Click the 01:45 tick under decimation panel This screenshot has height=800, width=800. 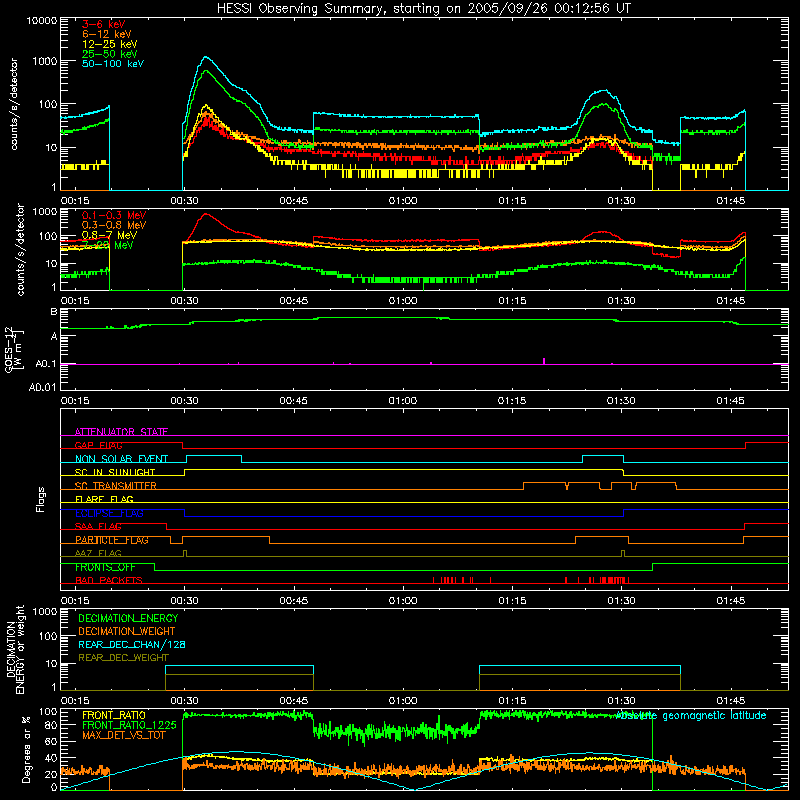pos(731,701)
